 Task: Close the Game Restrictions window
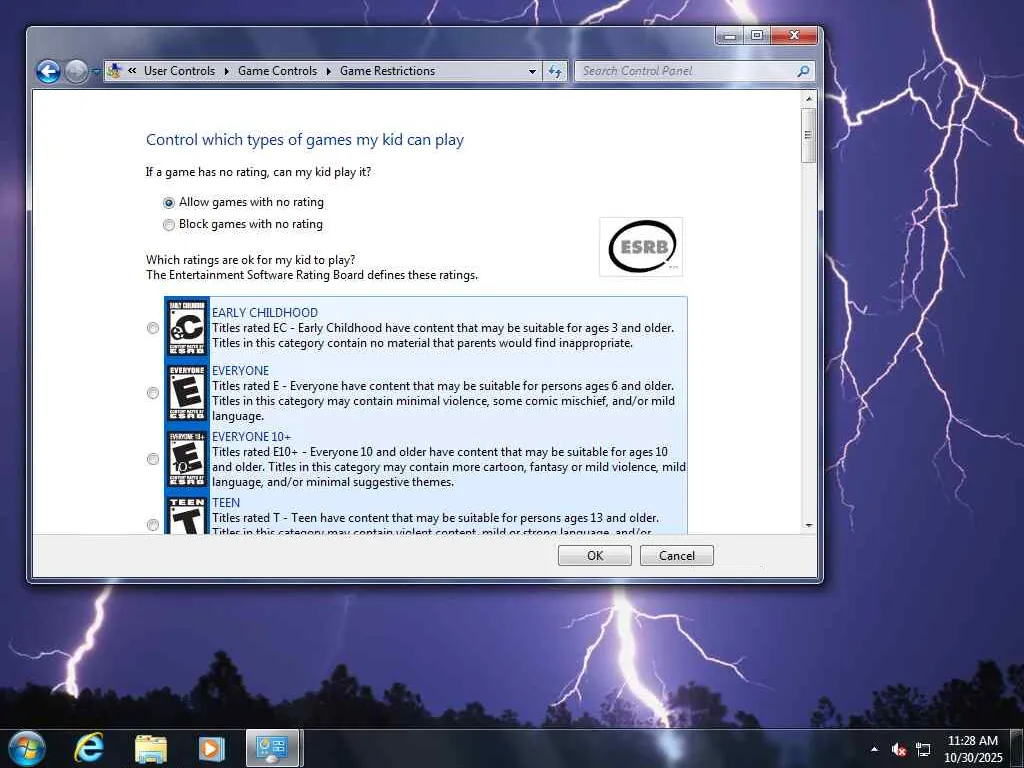pos(794,36)
